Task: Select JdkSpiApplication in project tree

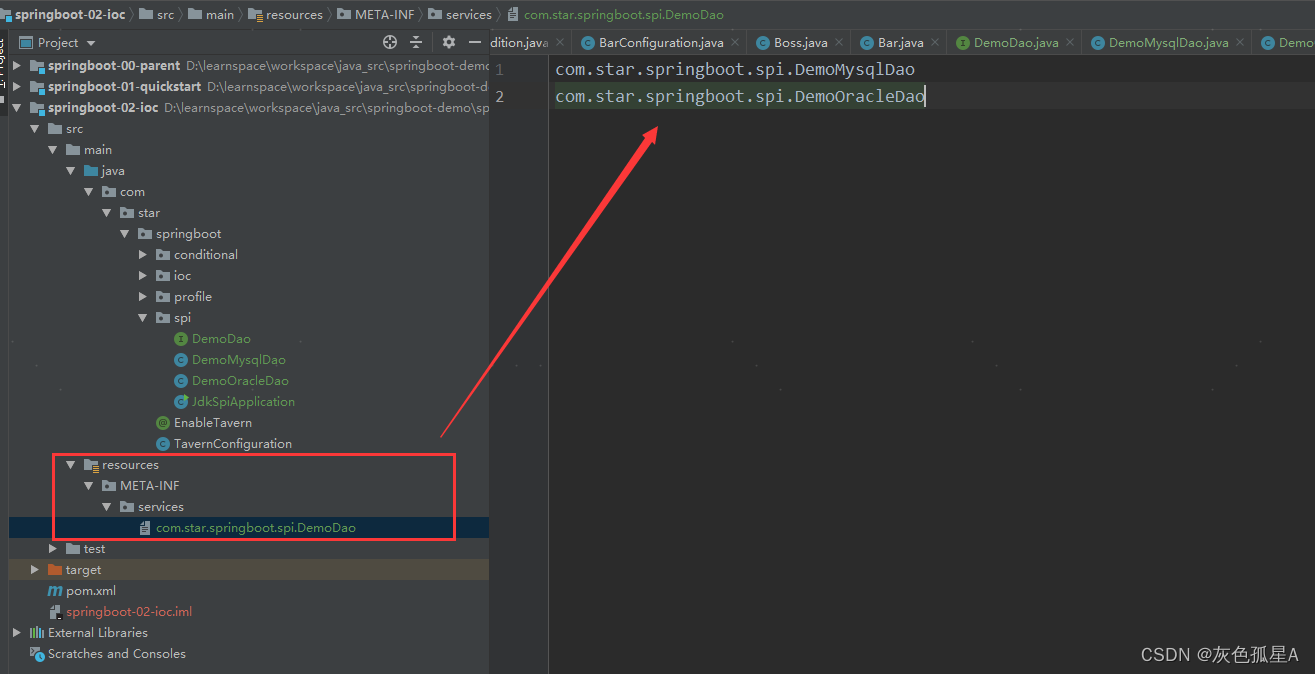Action: (243, 402)
